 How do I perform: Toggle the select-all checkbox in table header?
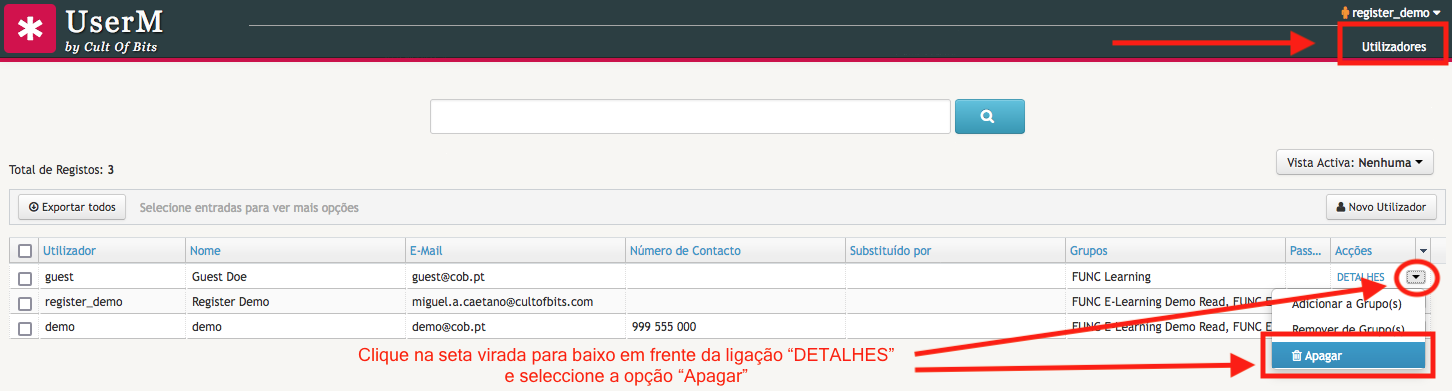pyautogui.click(x=25, y=251)
